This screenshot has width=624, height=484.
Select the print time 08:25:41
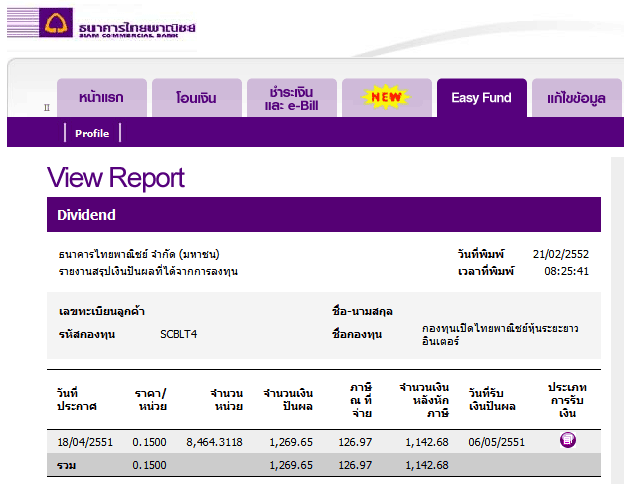point(566,271)
